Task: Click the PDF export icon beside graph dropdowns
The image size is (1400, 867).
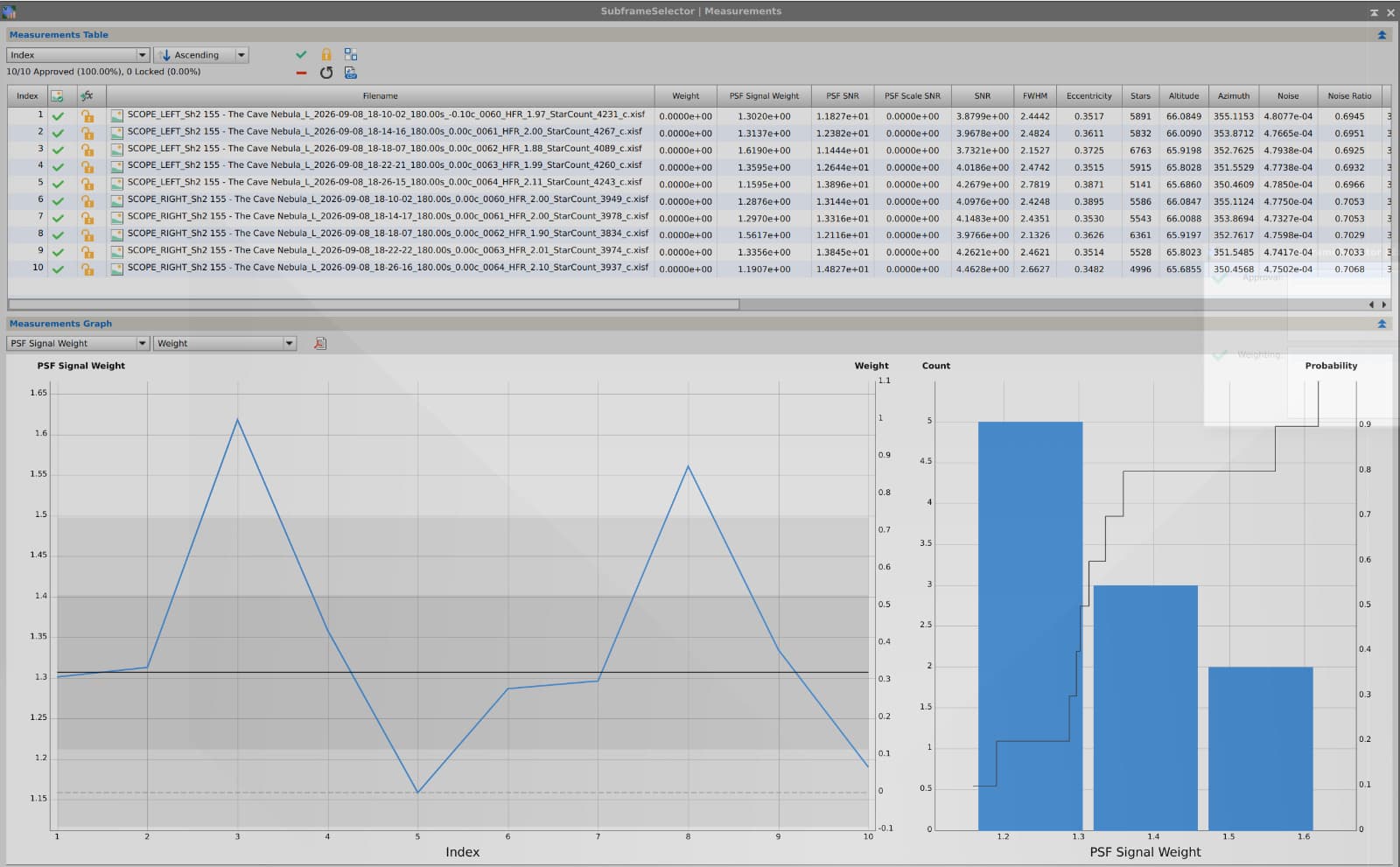Action: point(320,344)
